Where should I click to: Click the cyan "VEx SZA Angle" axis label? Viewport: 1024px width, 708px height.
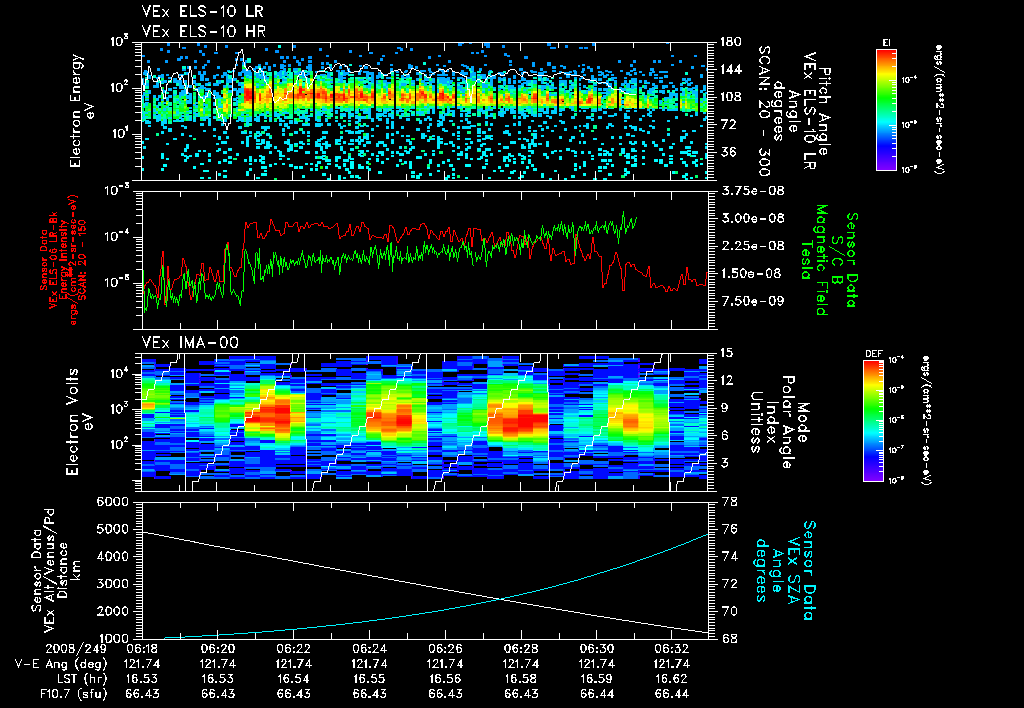point(785,570)
